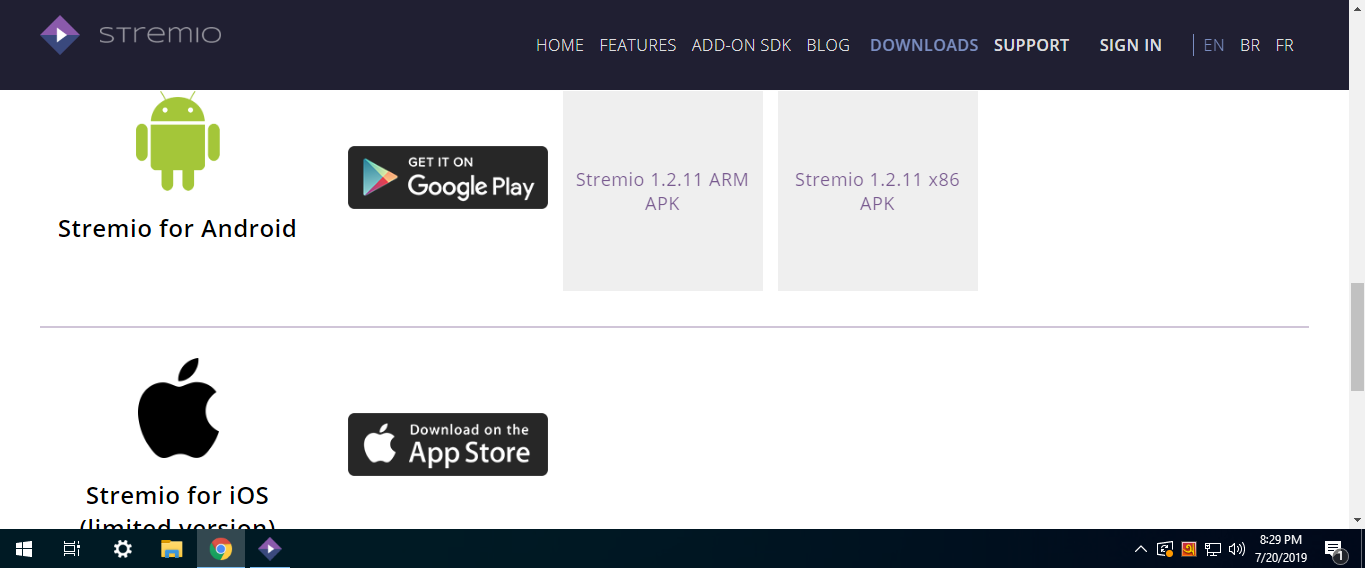Open Settings gear in the taskbar
This screenshot has height=568, width=1365.
coord(122,549)
